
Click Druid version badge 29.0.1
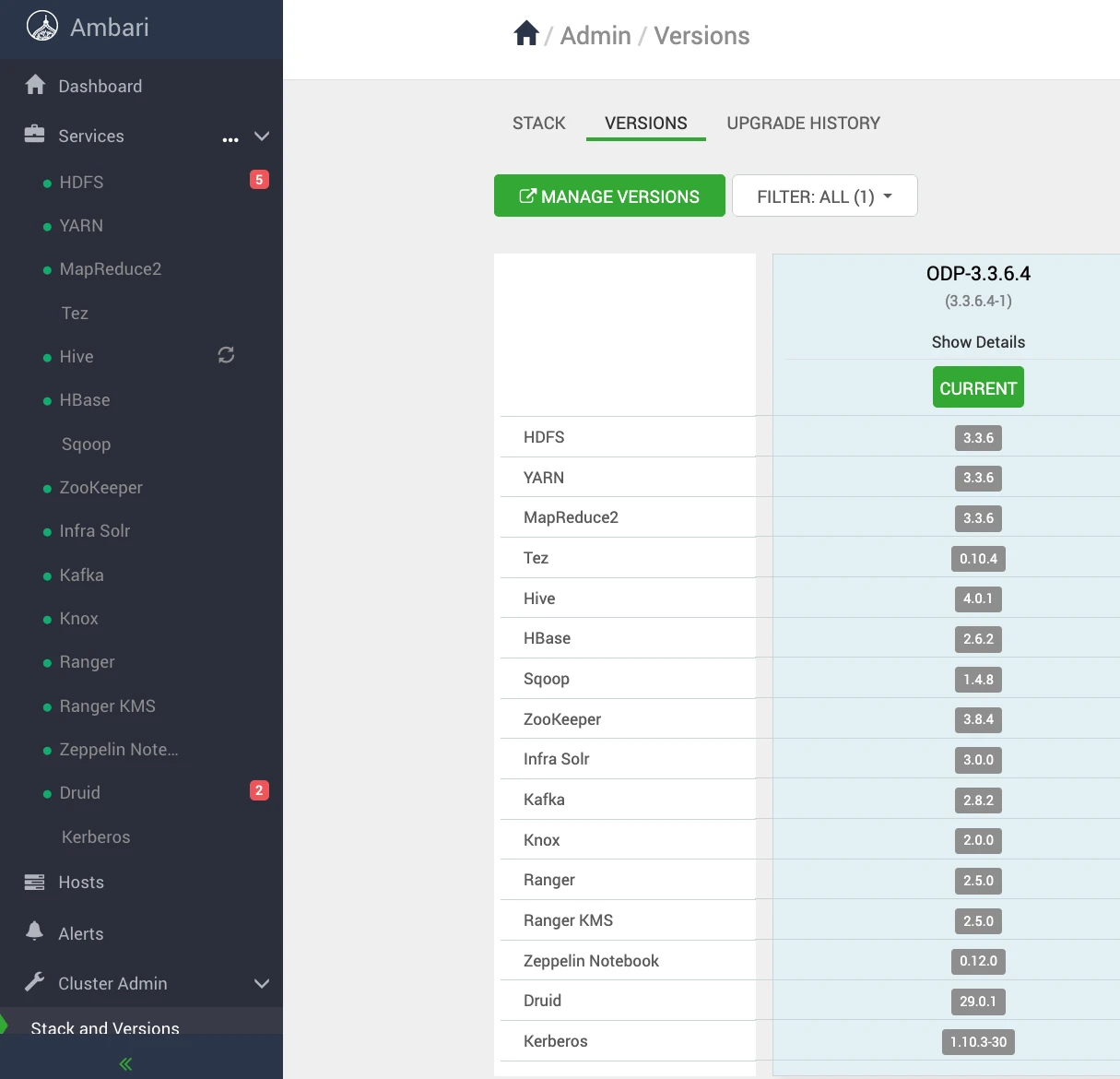[978, 1002]
